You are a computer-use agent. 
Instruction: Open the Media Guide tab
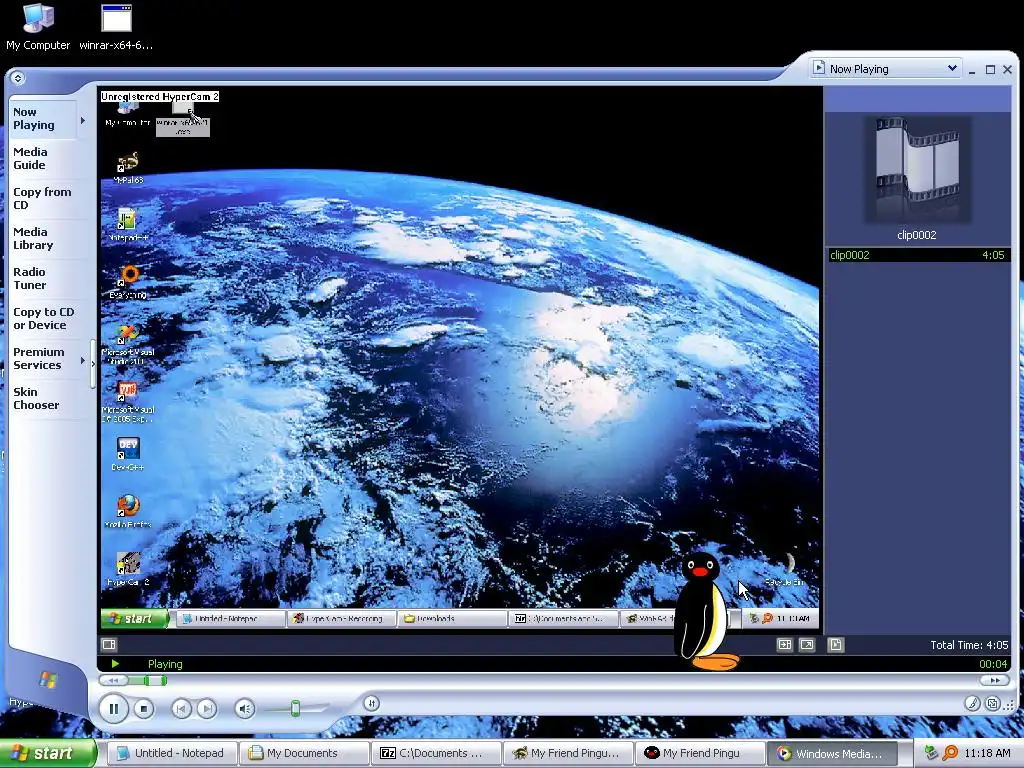[42, 158]
